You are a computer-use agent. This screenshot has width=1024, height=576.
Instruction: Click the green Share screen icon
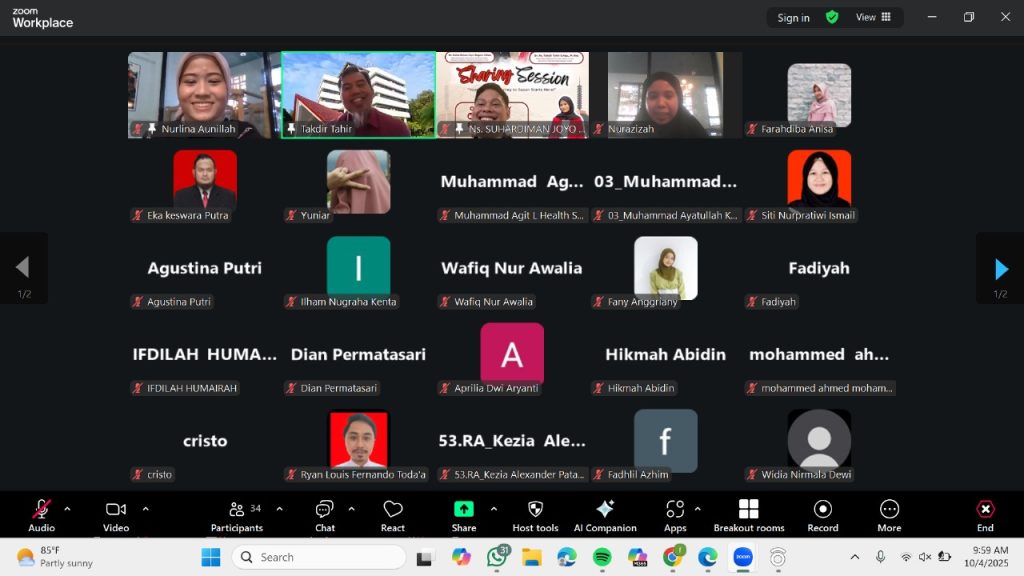coord(464,510)
